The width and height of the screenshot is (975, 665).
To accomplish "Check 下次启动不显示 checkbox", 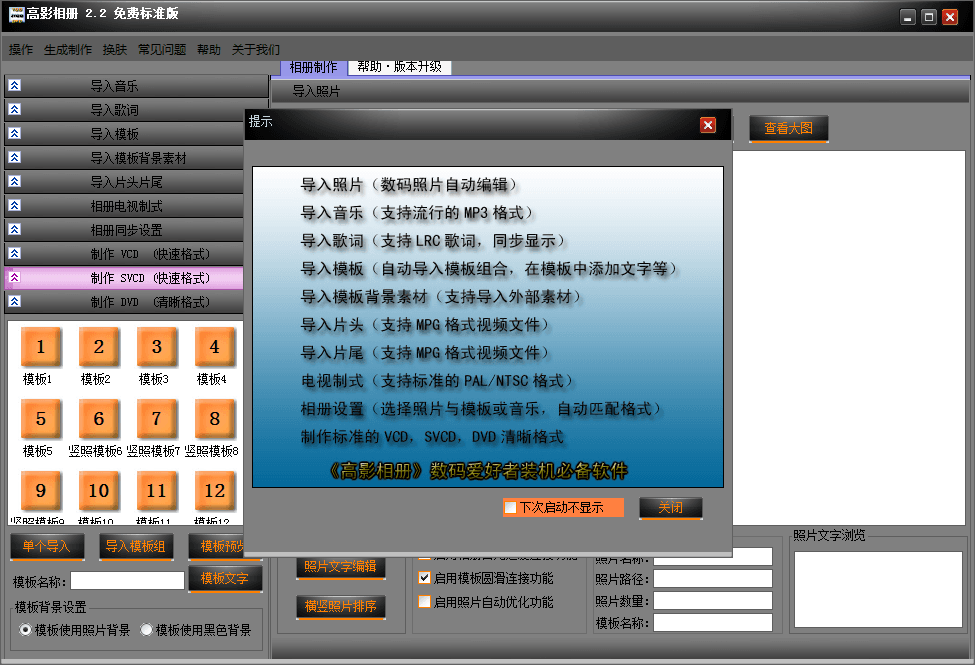I will pos(511,508).
